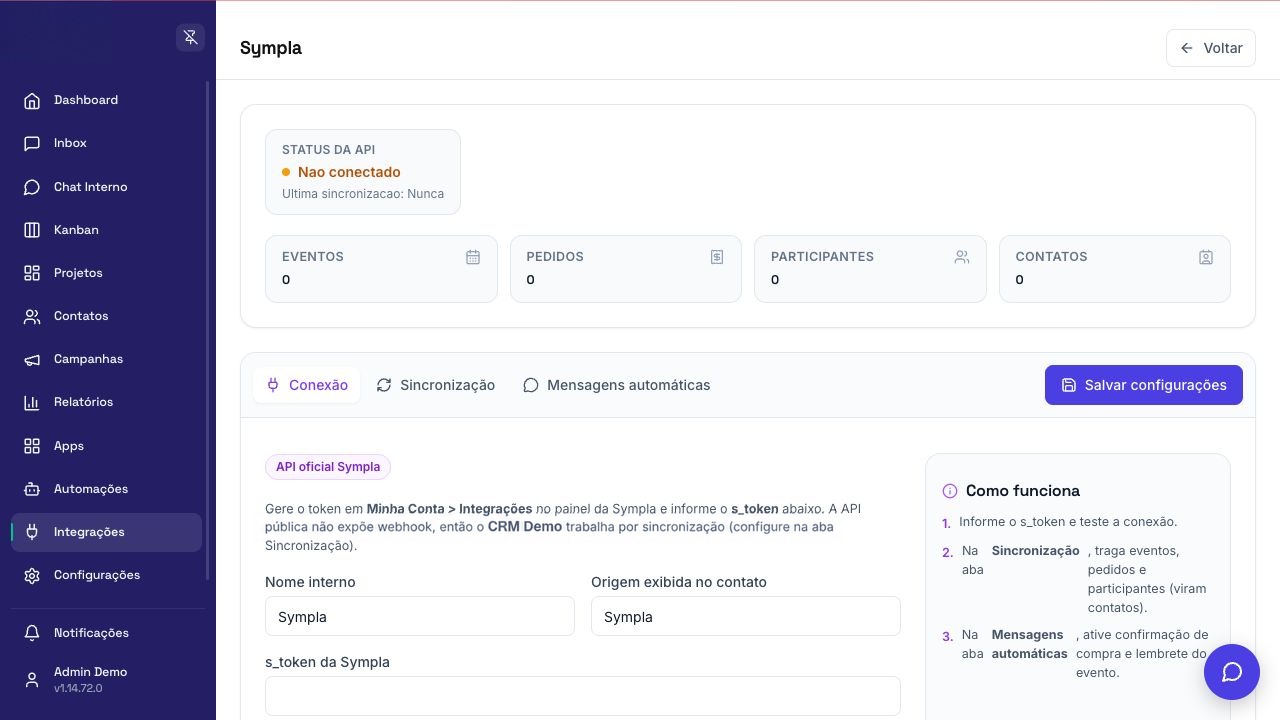
Task: Switch to the Sincronização tab
Action: pyautogui.click(x=435, y=385)
